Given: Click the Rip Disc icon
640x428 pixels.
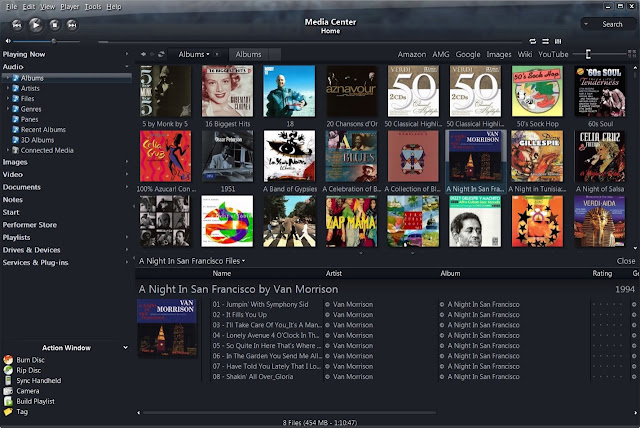Looking at the screenshot, I should (x=8, y=370).
